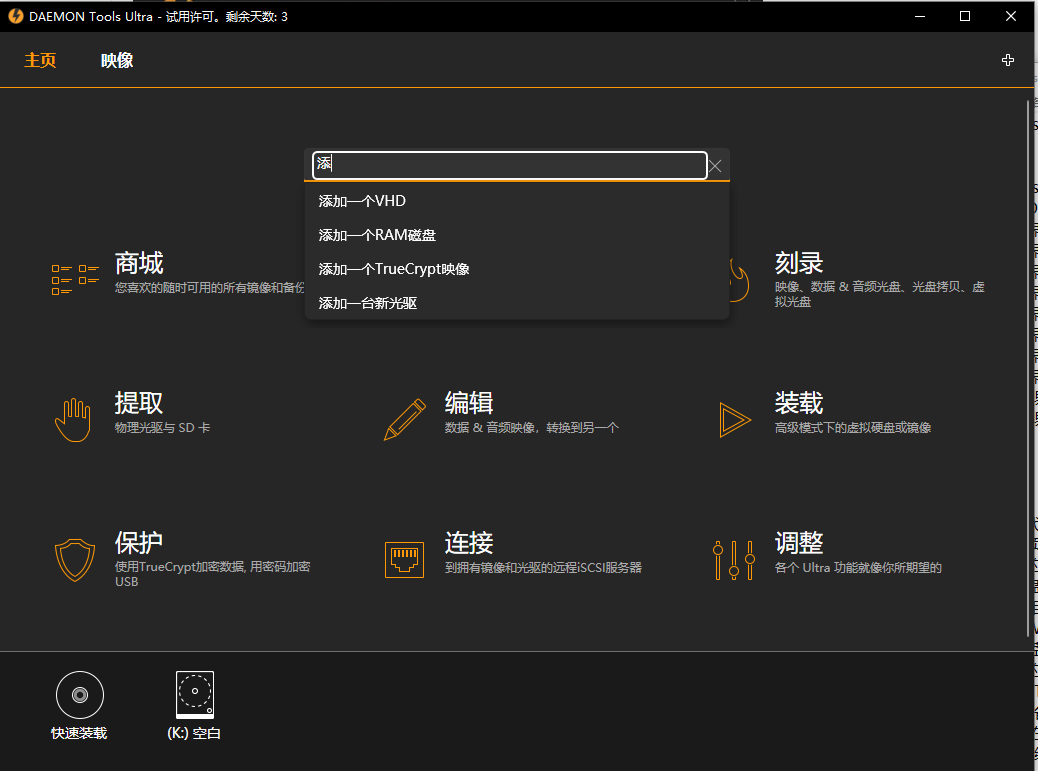Open the 主页 tab
Viewport: 1038px width, 771px height.
(x=40, y=60)
